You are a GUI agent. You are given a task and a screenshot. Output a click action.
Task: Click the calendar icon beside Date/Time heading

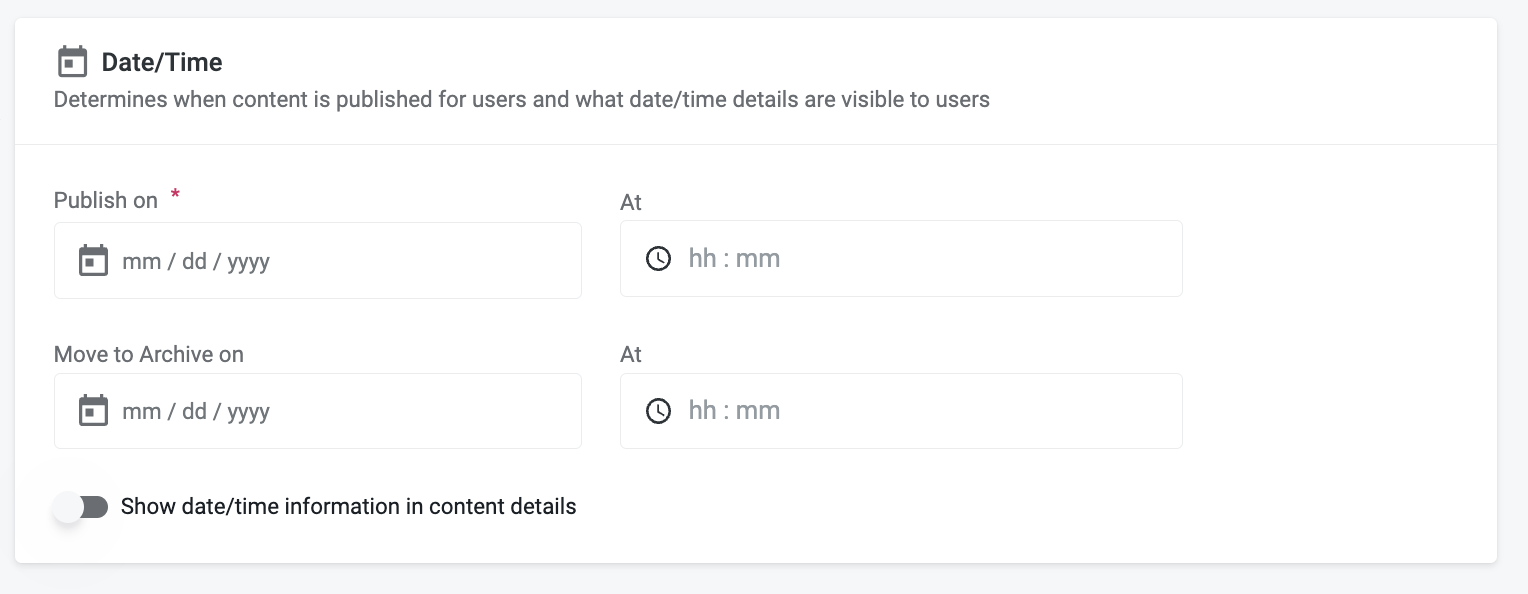(72, 62)
